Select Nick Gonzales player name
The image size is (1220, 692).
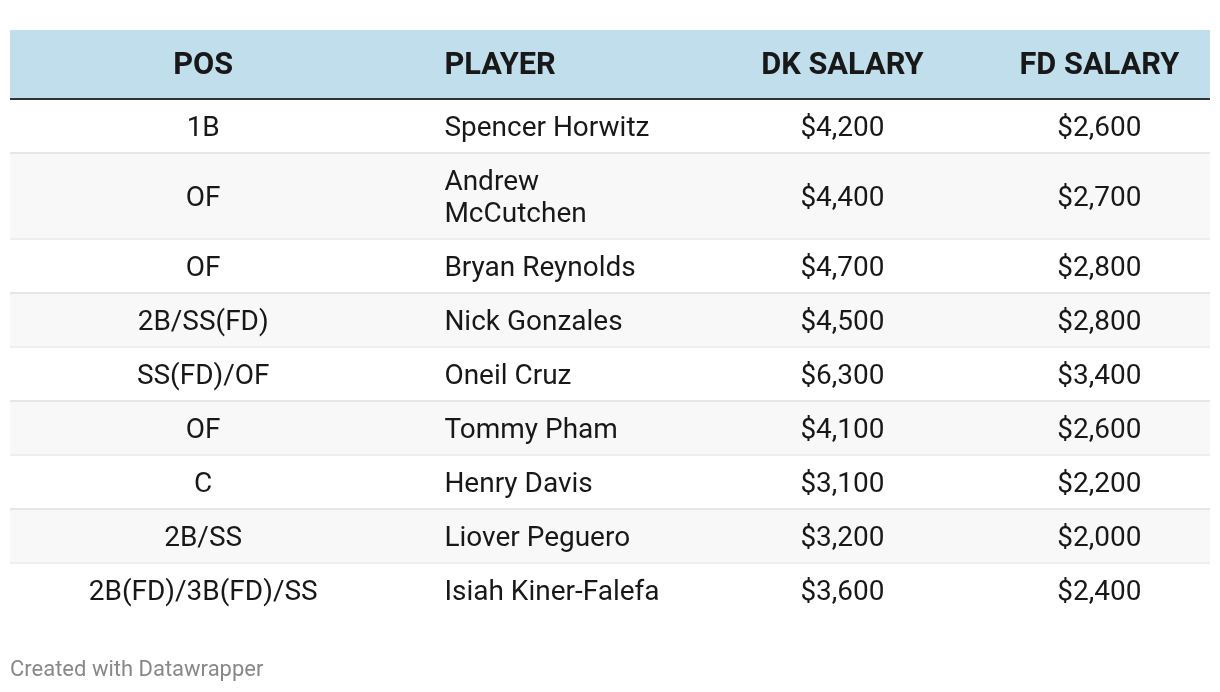(533, 321)
